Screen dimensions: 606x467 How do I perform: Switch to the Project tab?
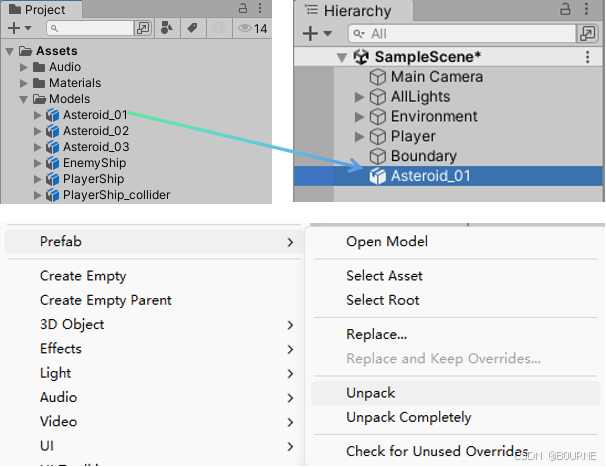click(x=41, y=9)
